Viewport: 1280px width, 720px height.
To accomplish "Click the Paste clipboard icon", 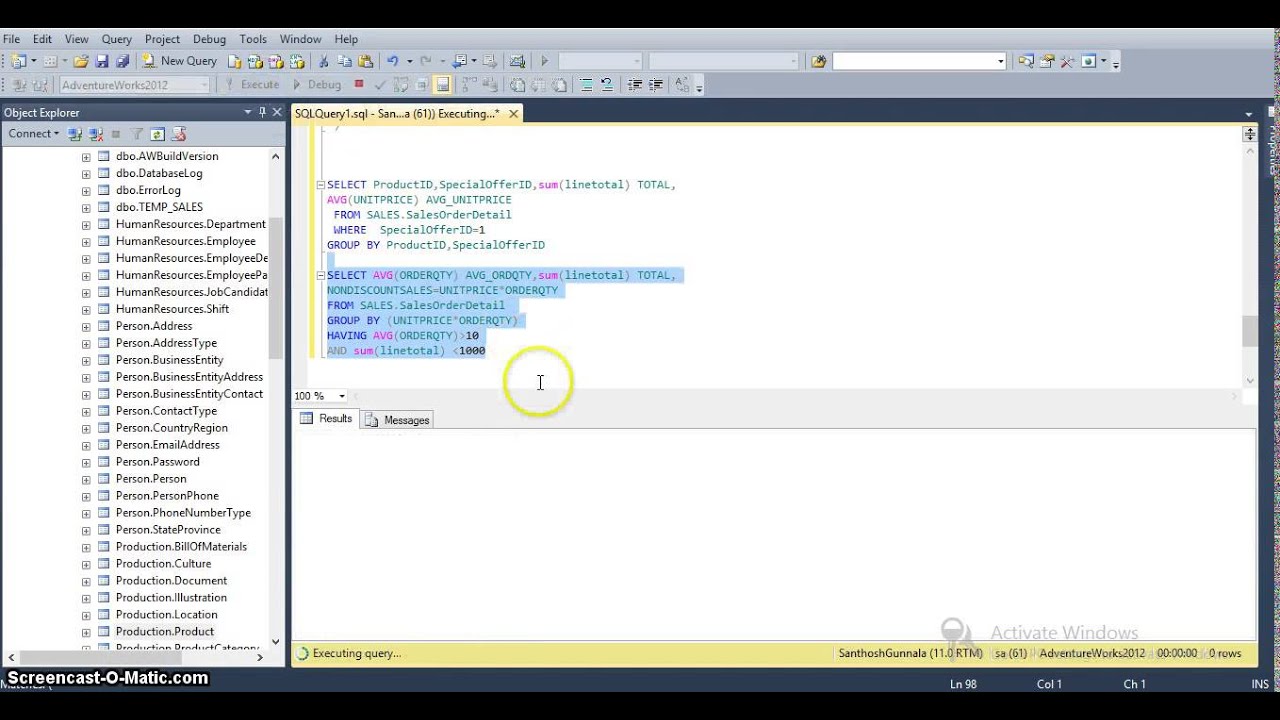I will (365, 61).
